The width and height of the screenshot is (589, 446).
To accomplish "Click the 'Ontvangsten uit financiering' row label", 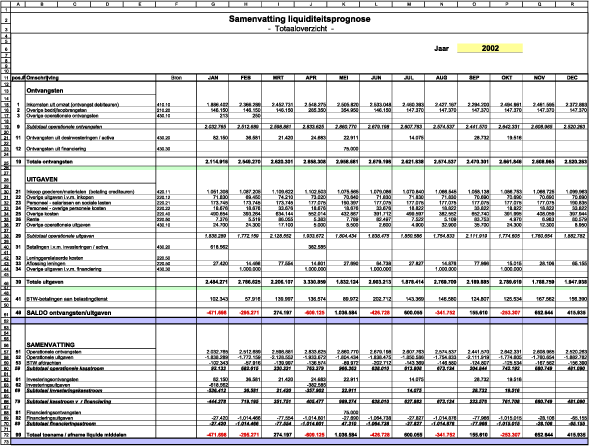I will (x=56, y=149).
